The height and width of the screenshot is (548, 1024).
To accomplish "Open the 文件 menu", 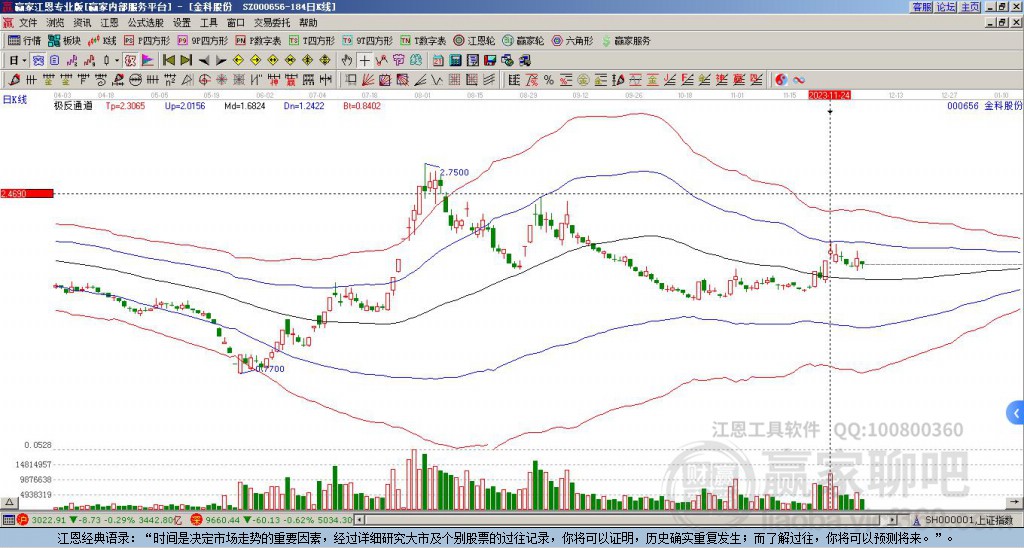I will pyautogui.click(x=28, y=23).
